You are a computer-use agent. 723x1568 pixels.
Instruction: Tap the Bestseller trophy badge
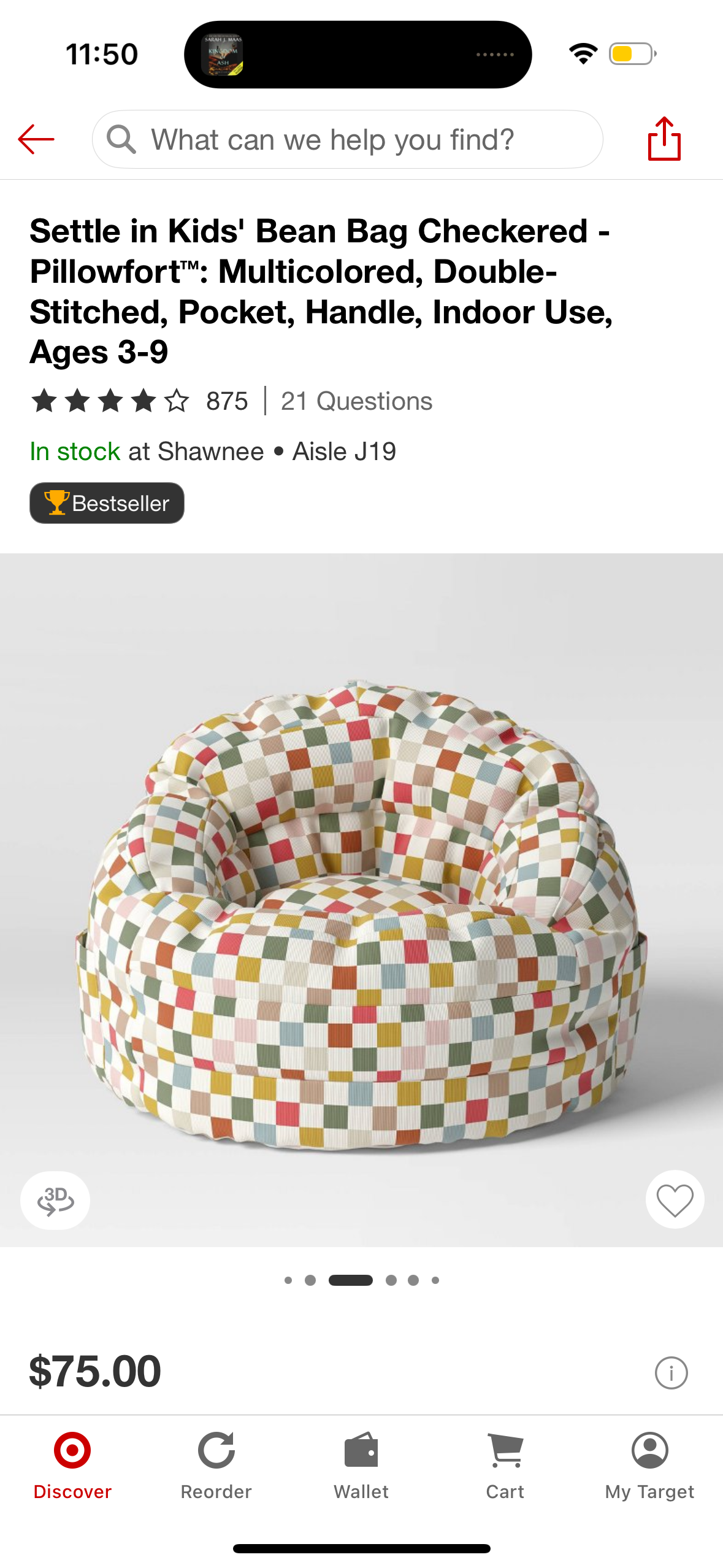[x=107, y=503]
